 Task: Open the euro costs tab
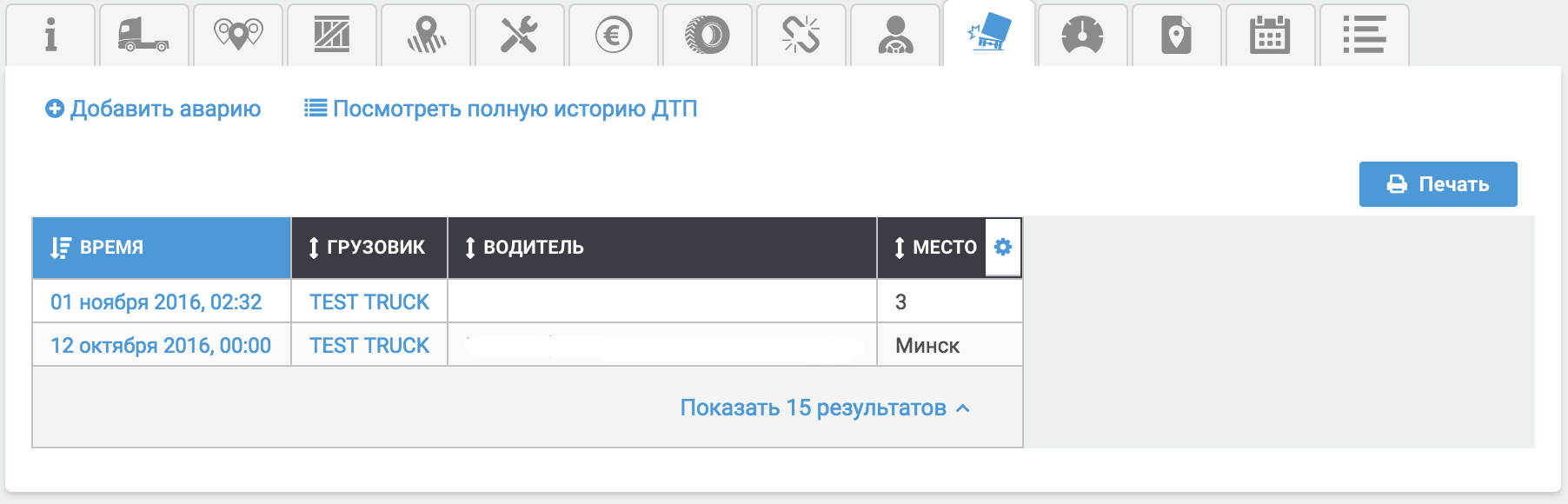tap(613, 36)
